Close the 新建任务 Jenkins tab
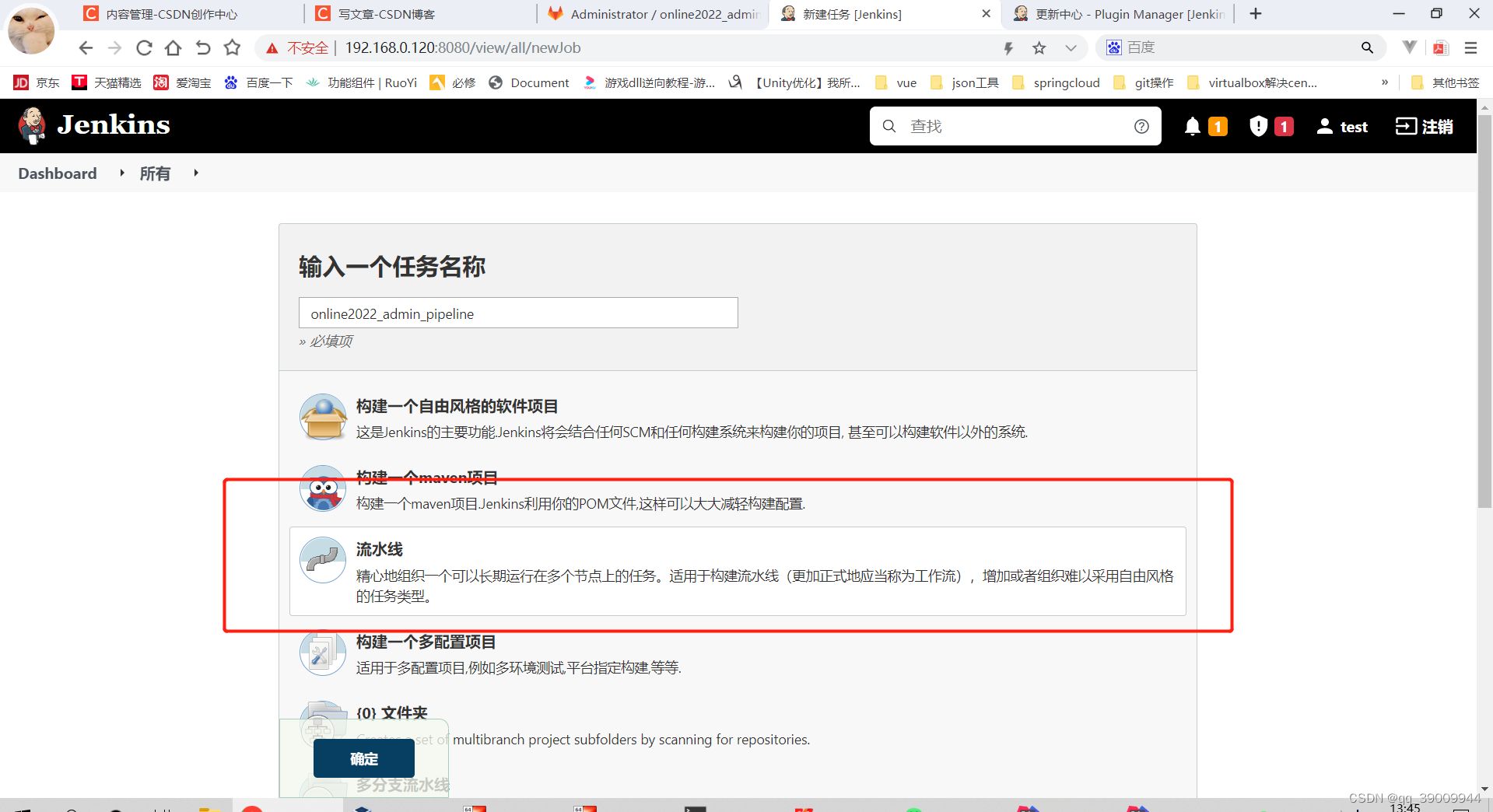Image resolution: width=1493 pixels, height=812 pixels. [x=986, y=14]
